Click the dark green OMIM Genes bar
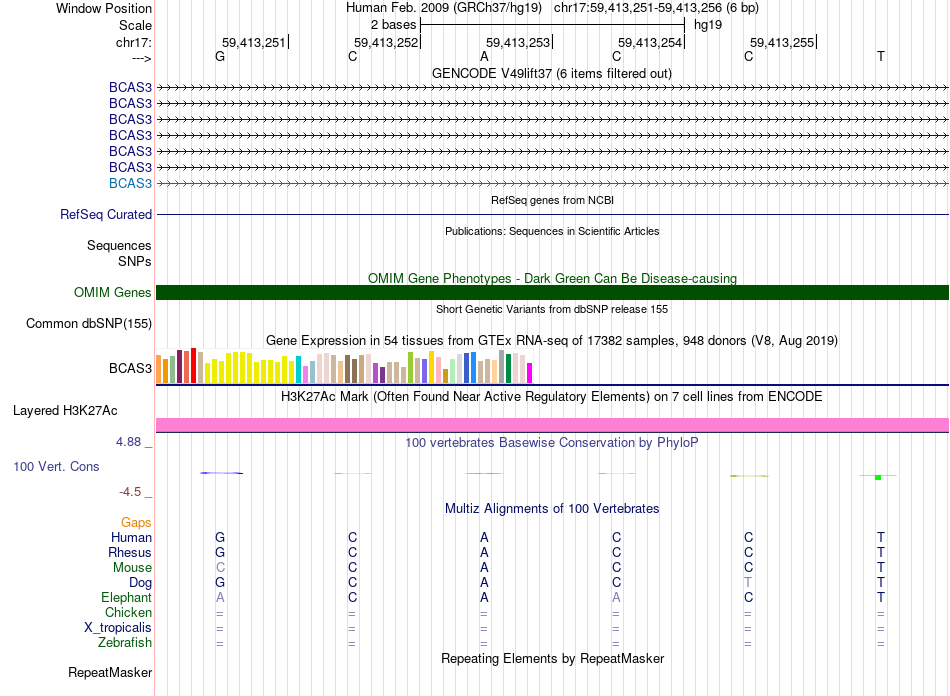Viewport: 950px width, 696px height. pos(552,293)
